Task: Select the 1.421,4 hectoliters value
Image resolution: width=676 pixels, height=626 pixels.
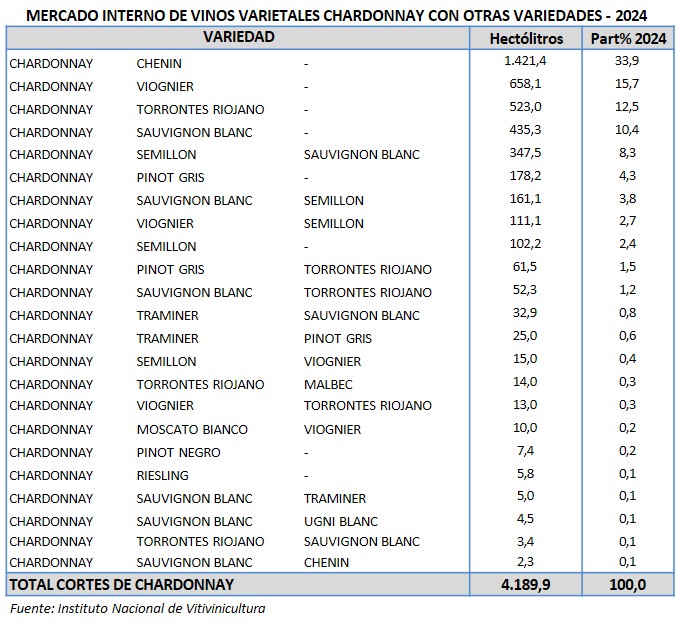Action: click(526, 62)
